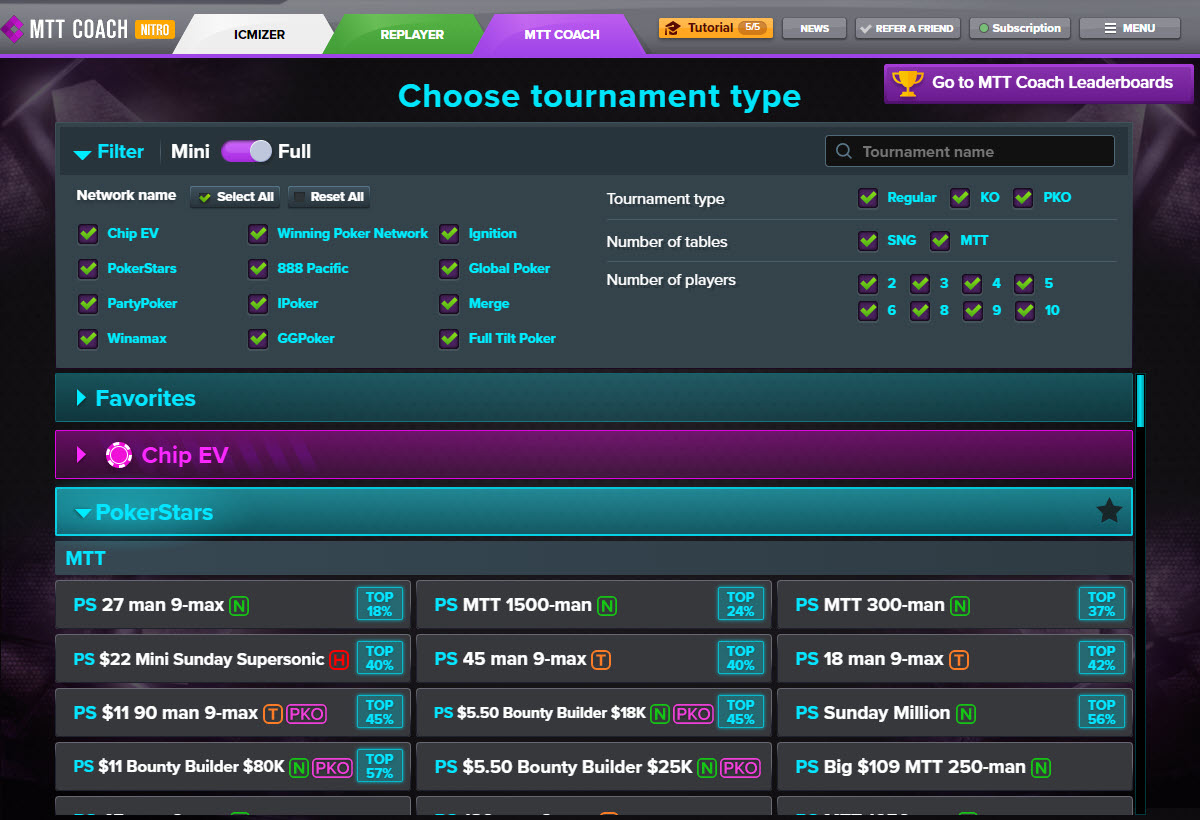
Task: Uncheck the Ignition network checkbox
Action: pyautogui.click(x=449, y=234)
